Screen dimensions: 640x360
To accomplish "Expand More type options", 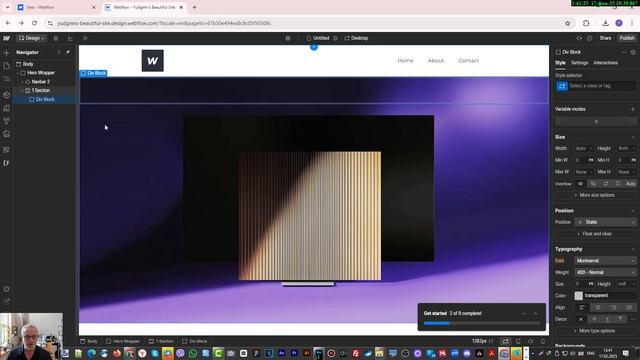I will click(x=595, y=331).
